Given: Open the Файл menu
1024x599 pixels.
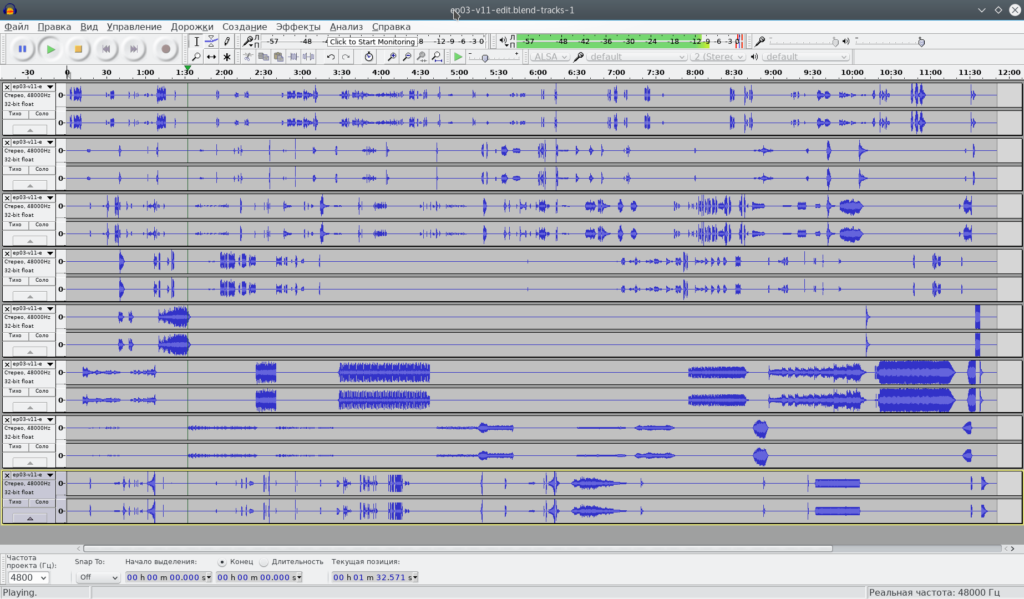Looking at the screenshot, I should (16, 27).
